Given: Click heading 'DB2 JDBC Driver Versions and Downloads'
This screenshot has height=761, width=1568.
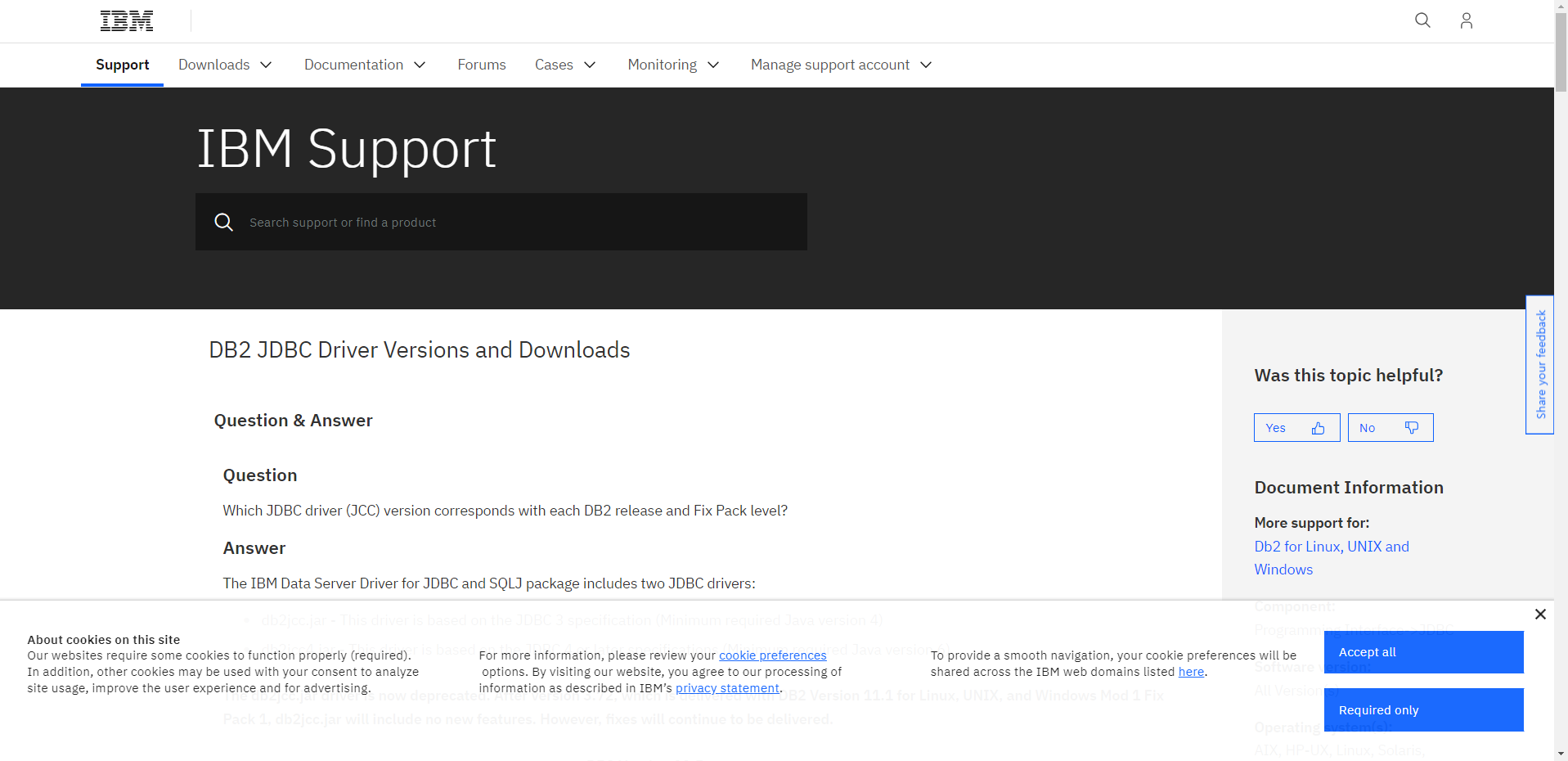Looking at the screenshot, I should point(420,350).
